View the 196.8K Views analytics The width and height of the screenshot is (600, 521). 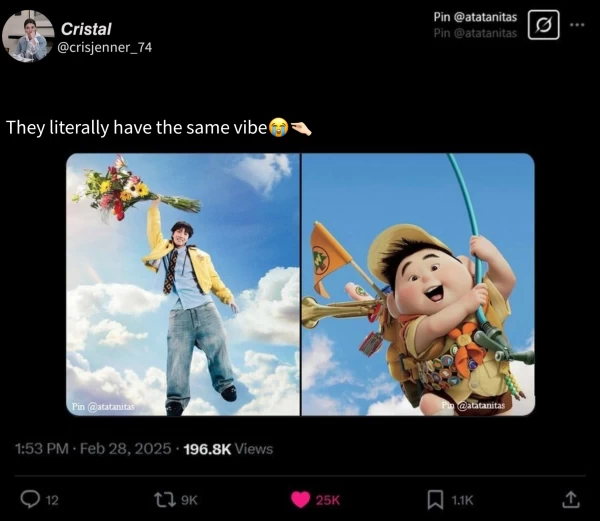coord(229,449)
